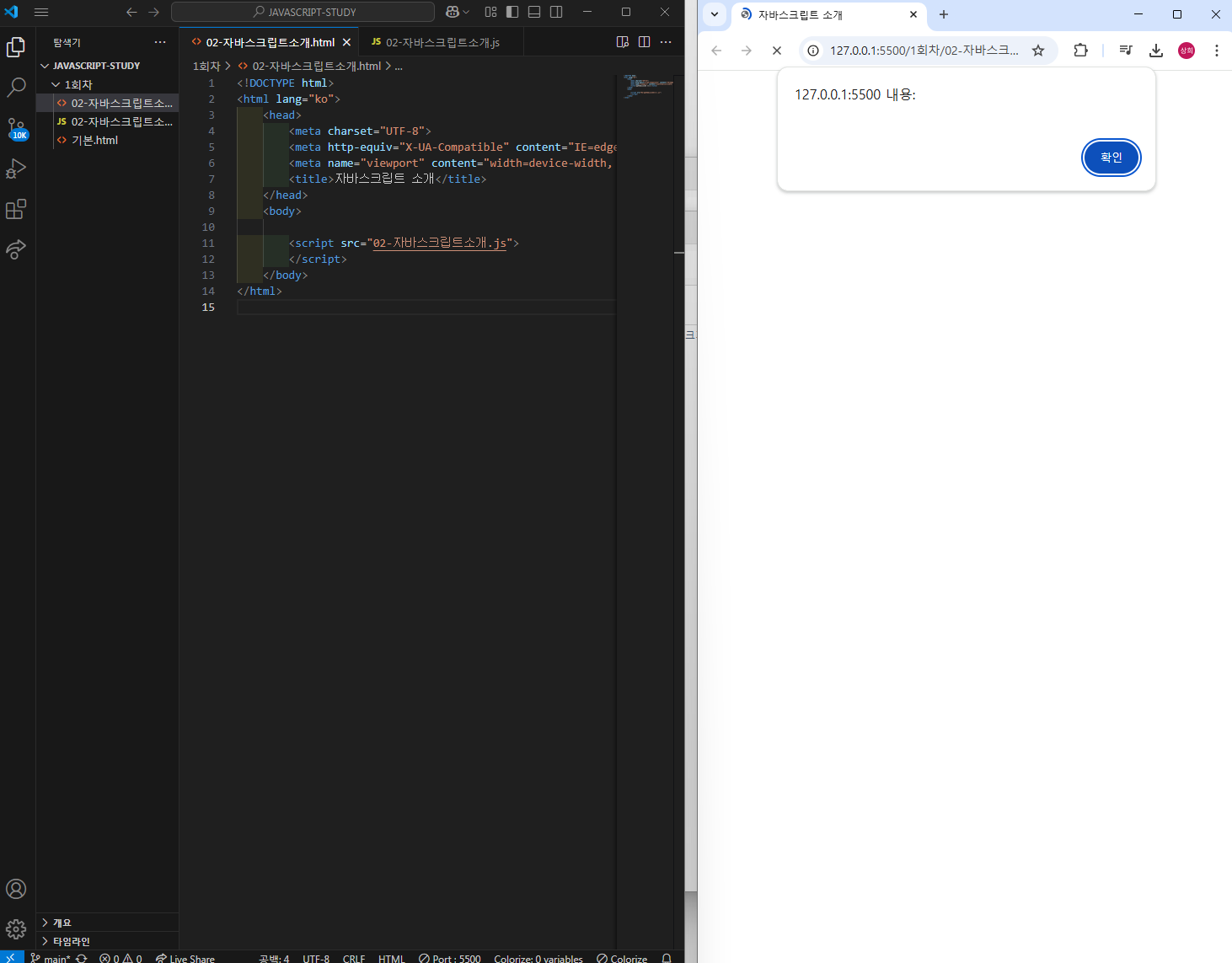Viewport: 1232px width, 963px height.
Task: Go forward in VS Code editor history
Action: 153,12
